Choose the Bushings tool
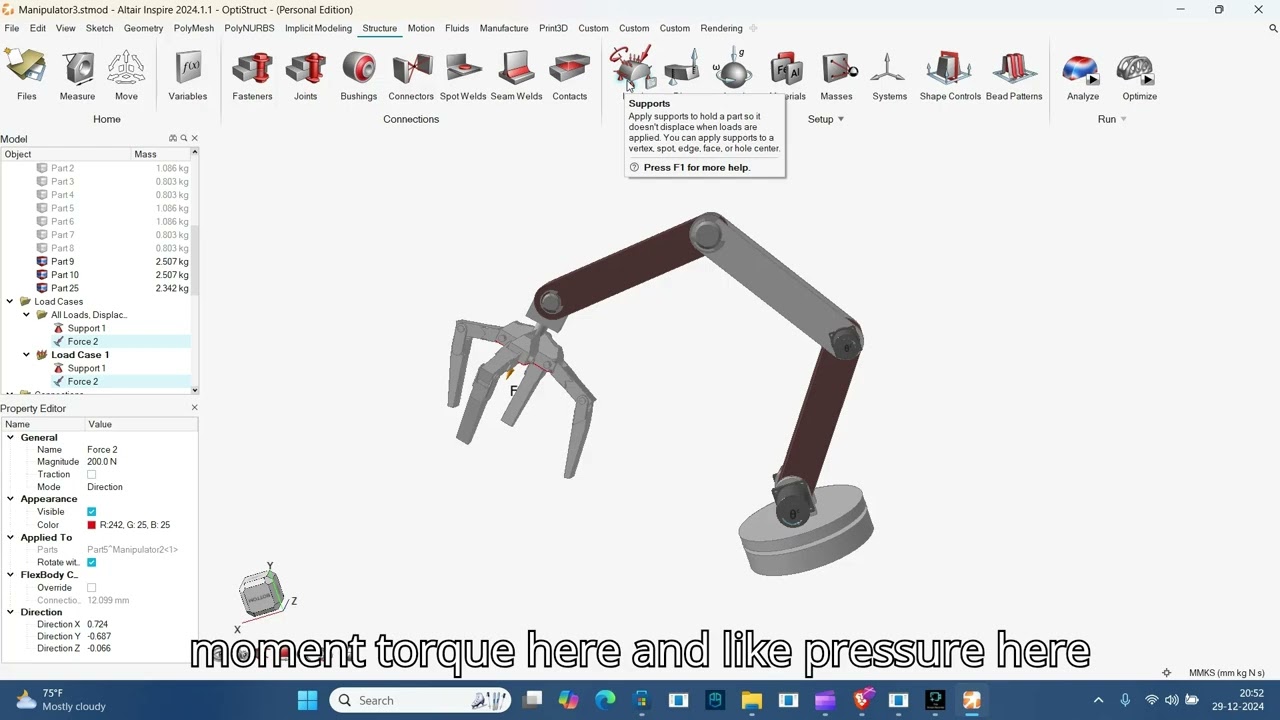The image size is (1280, 720). (358, 75)
